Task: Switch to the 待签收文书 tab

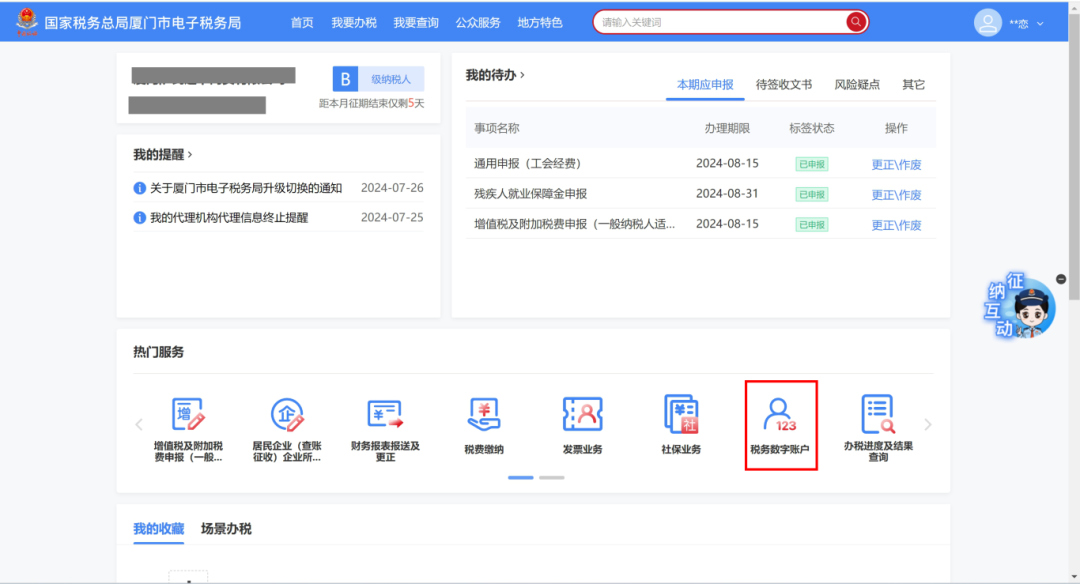Action: coord(783,85)
